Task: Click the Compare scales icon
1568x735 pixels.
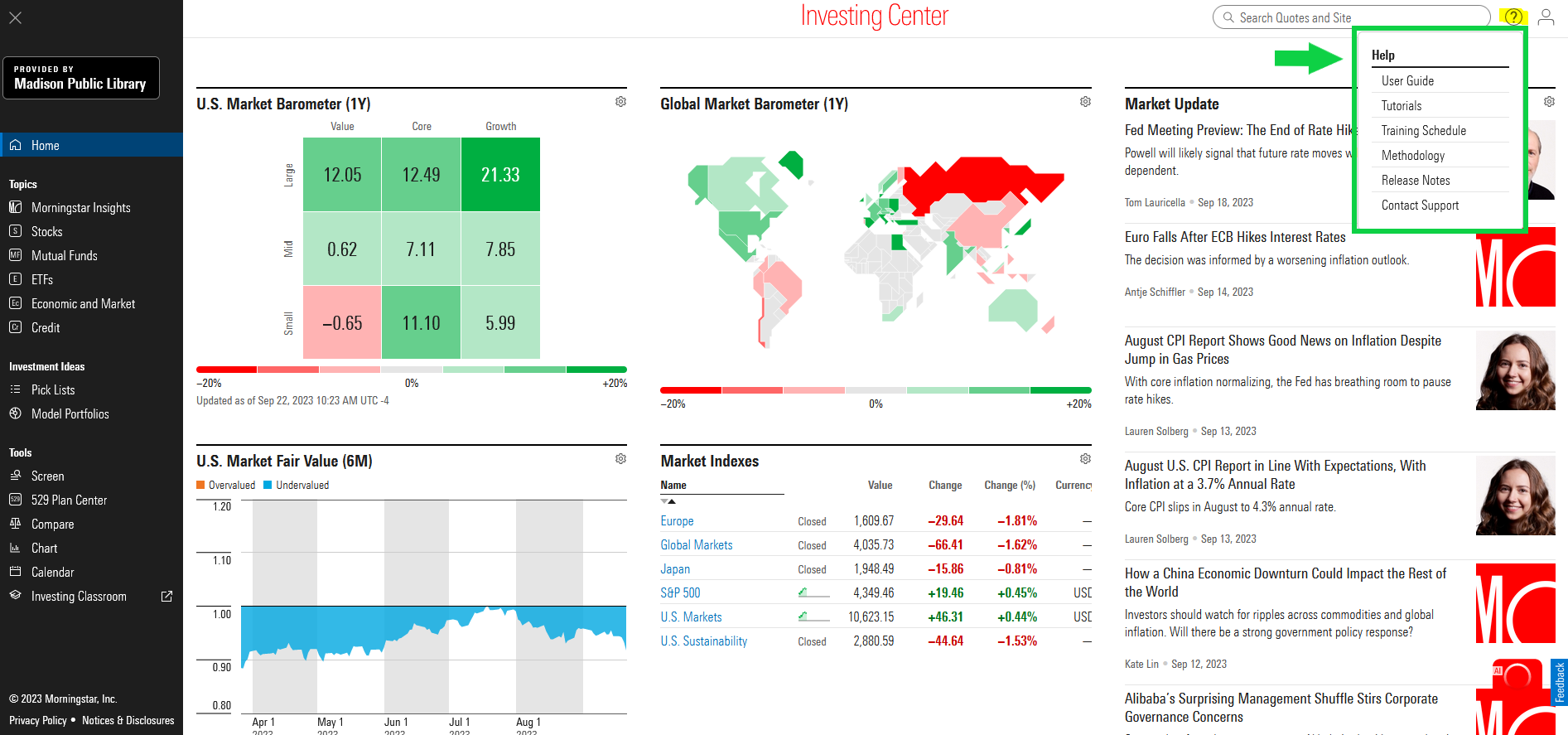Action: [x=15, y=524]
